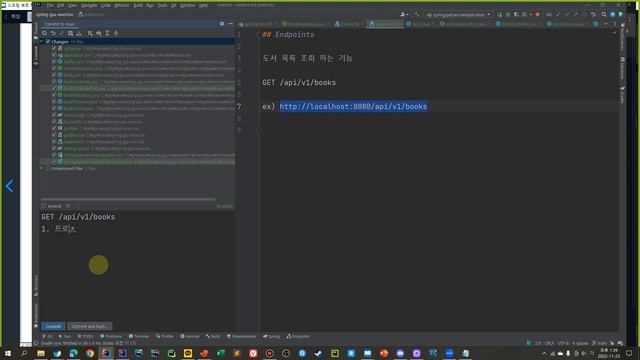Screen dimensions: 640x360
Task: Click the Debug icon in main toolbar
Action: click(x=508, y=14)
